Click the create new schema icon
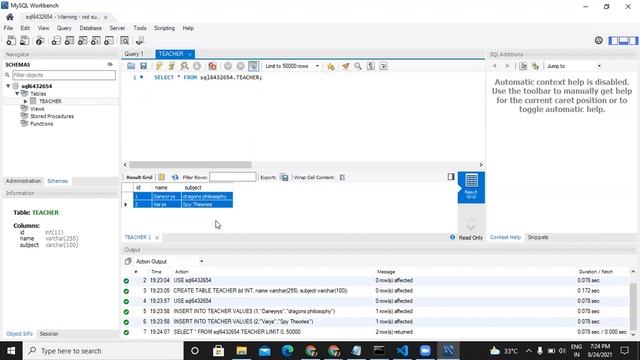This screenshot has width=640, height=360. pyautogui.click(x=56, y=40)
